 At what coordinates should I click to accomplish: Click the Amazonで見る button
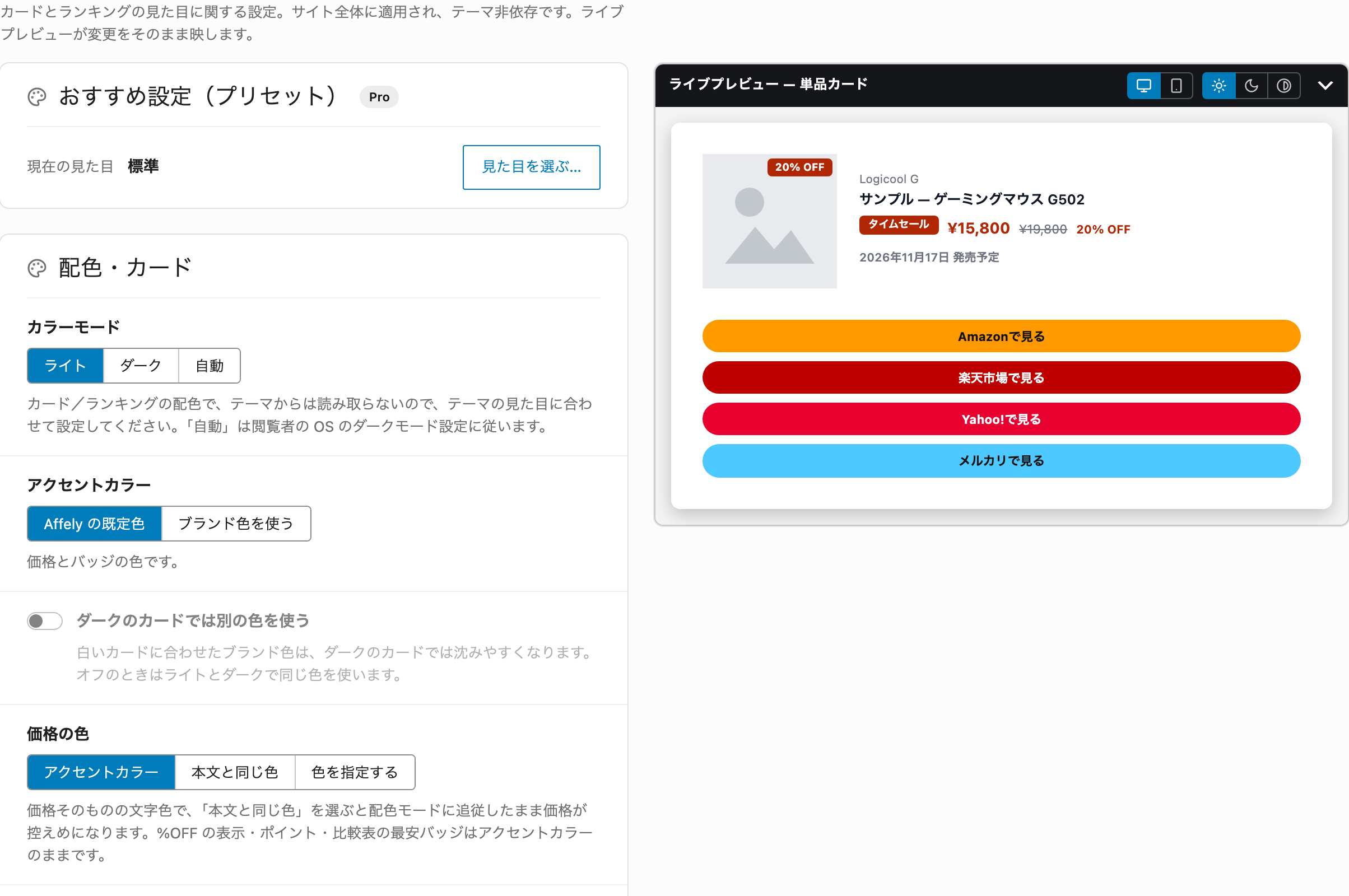point(1002,336)
